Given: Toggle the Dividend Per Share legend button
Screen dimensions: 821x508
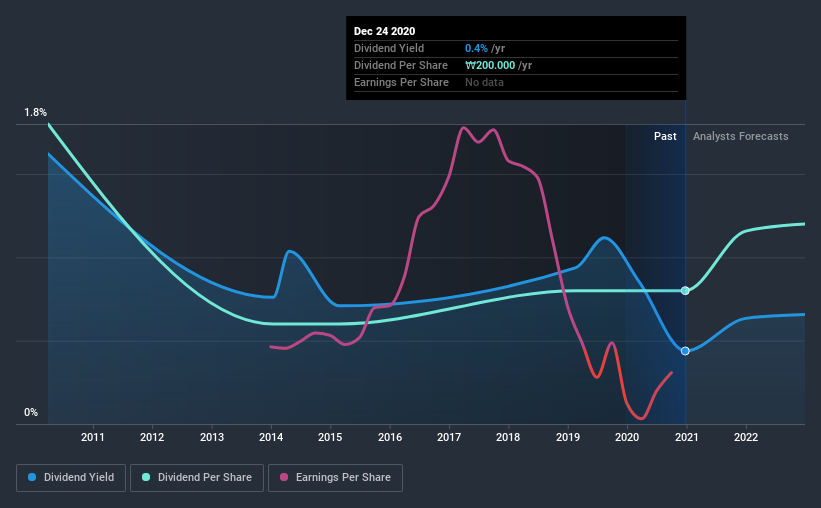Looking at the screenshot, I should [x=197, y=478].
